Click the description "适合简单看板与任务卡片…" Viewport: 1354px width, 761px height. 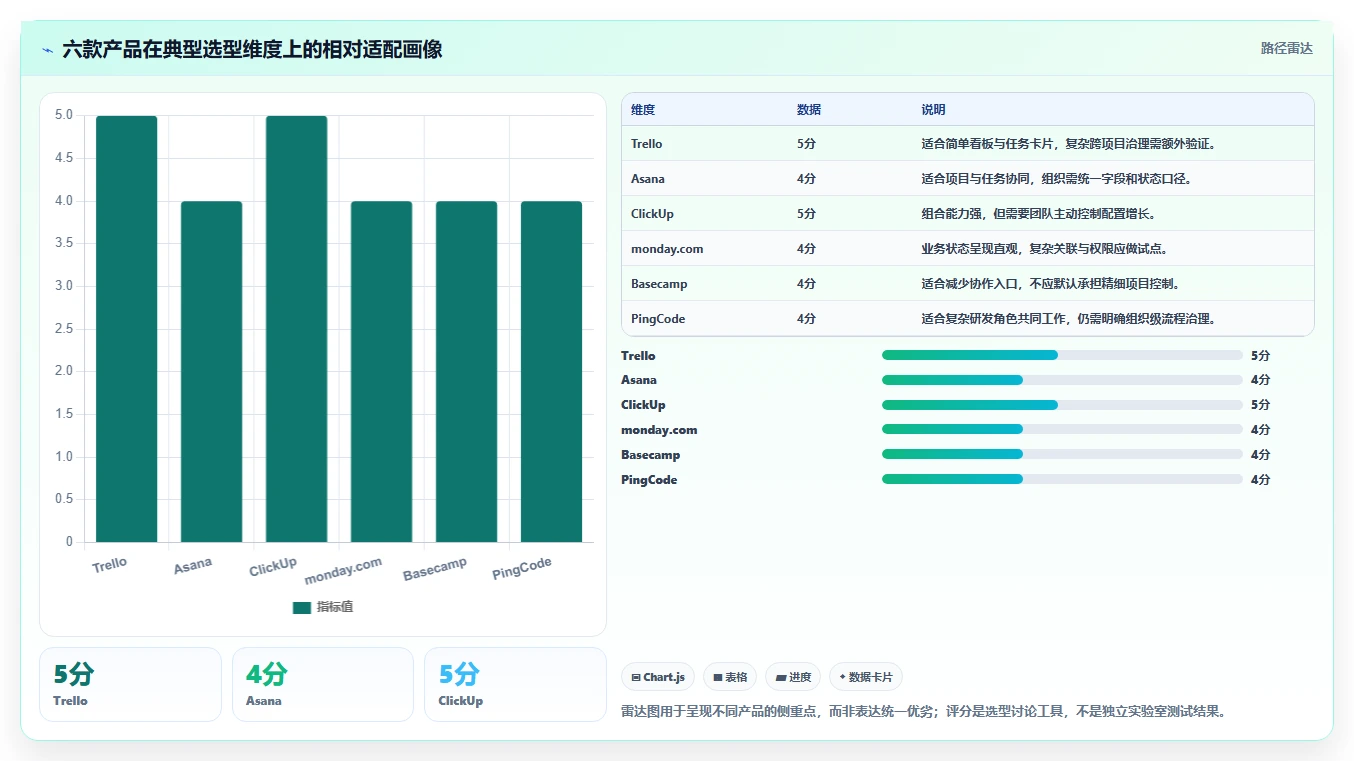tap(1068, 144)
